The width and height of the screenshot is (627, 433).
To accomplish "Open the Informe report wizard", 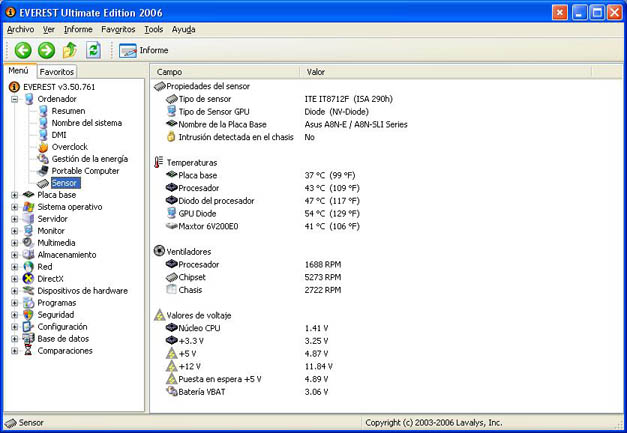I will pyautogui.click(x=143, y=50).
